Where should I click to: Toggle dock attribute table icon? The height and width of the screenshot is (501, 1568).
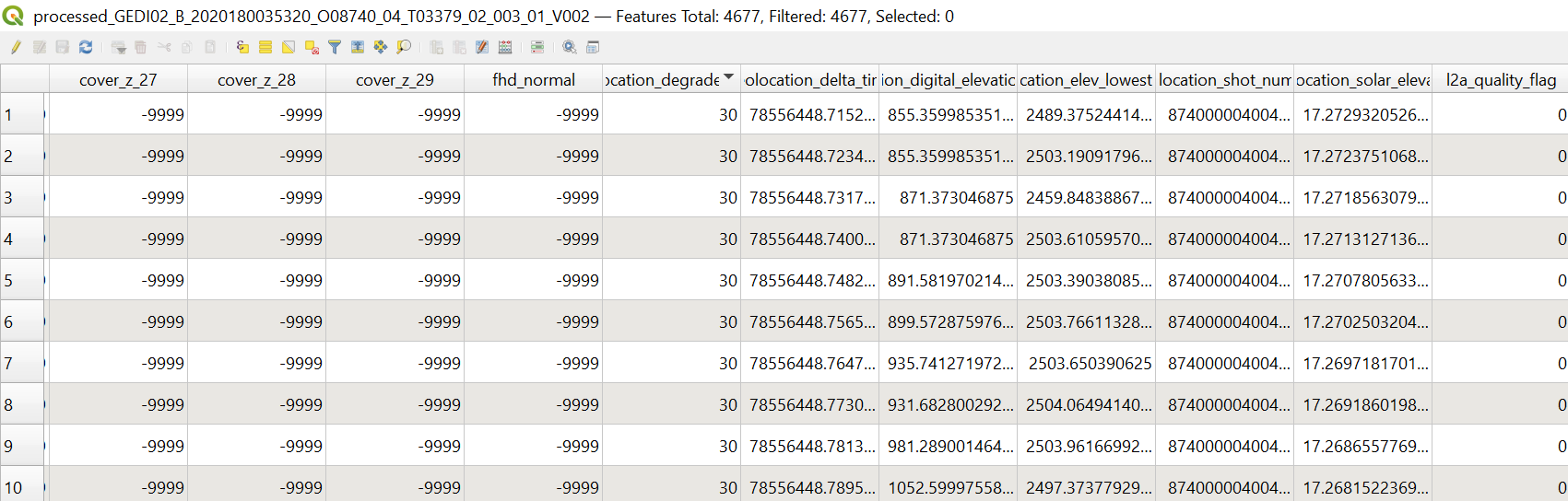coord(593,47)
